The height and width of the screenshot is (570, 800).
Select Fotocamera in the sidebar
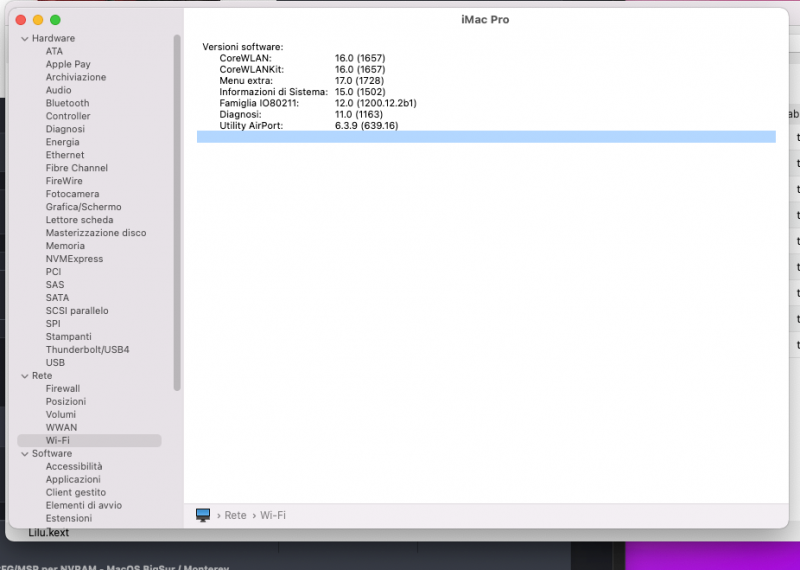pyautogui.click(x=72, y=194)
